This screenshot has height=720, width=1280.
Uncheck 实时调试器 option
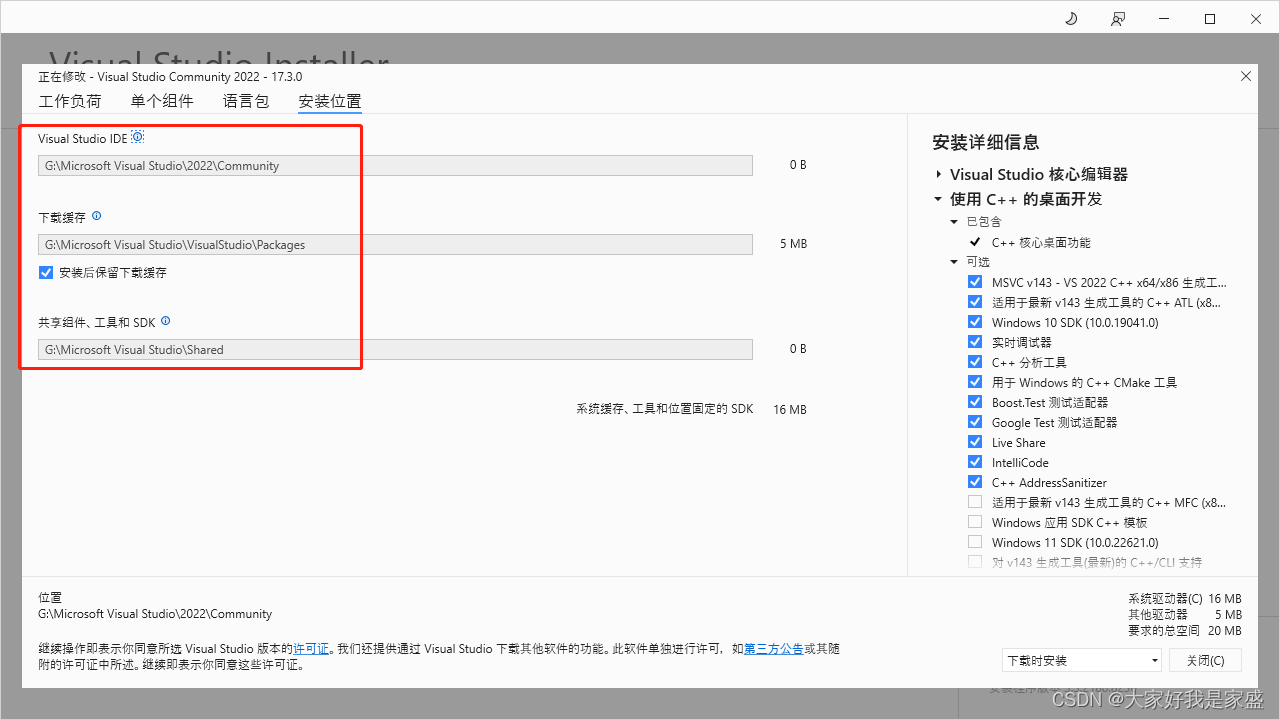pyautogui.click(x=975, y=342)
